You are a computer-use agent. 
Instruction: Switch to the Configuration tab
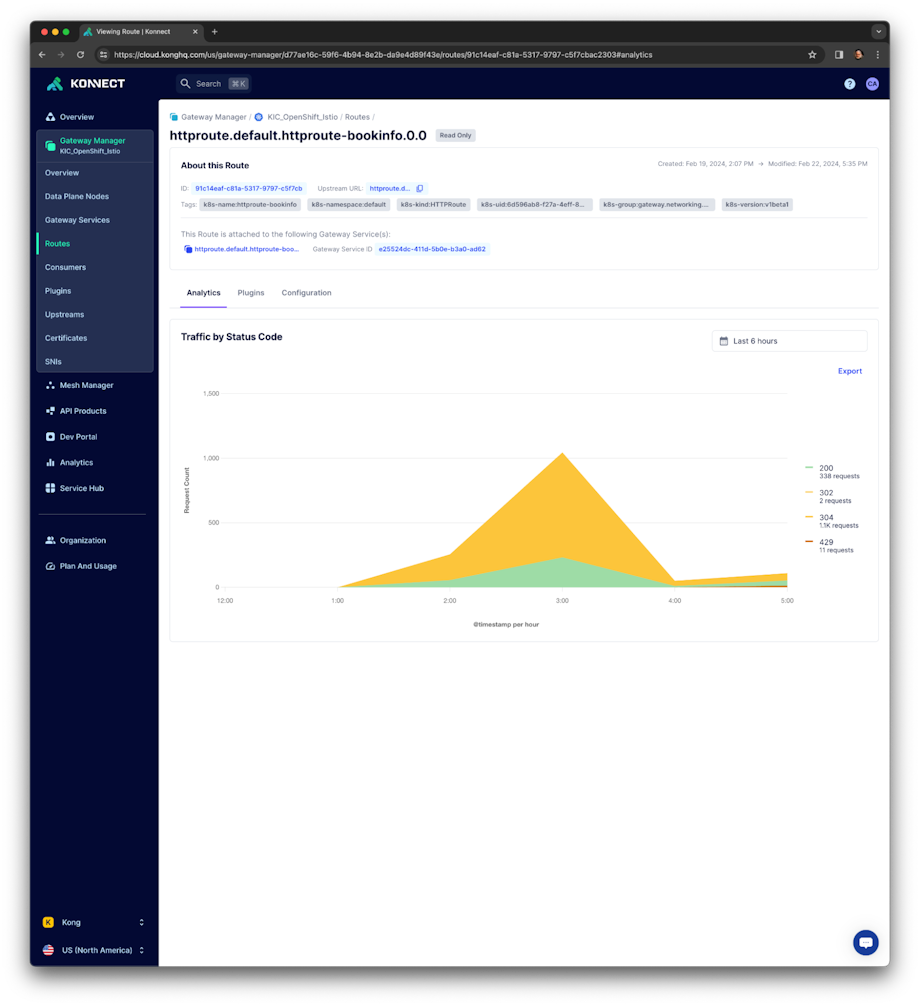click(306, 293)
